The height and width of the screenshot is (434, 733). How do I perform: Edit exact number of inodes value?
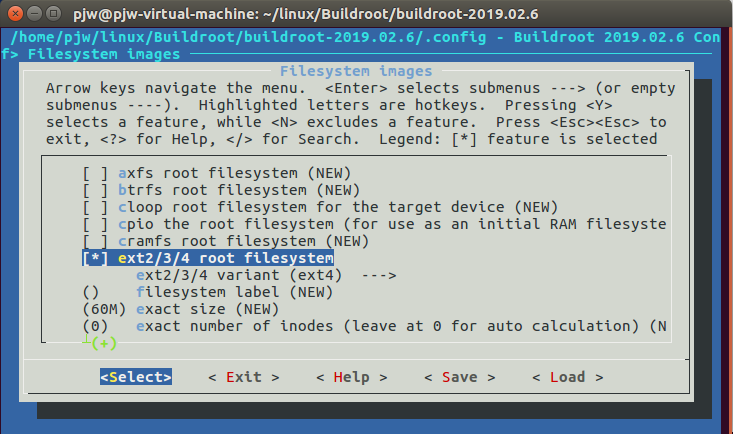374,326
